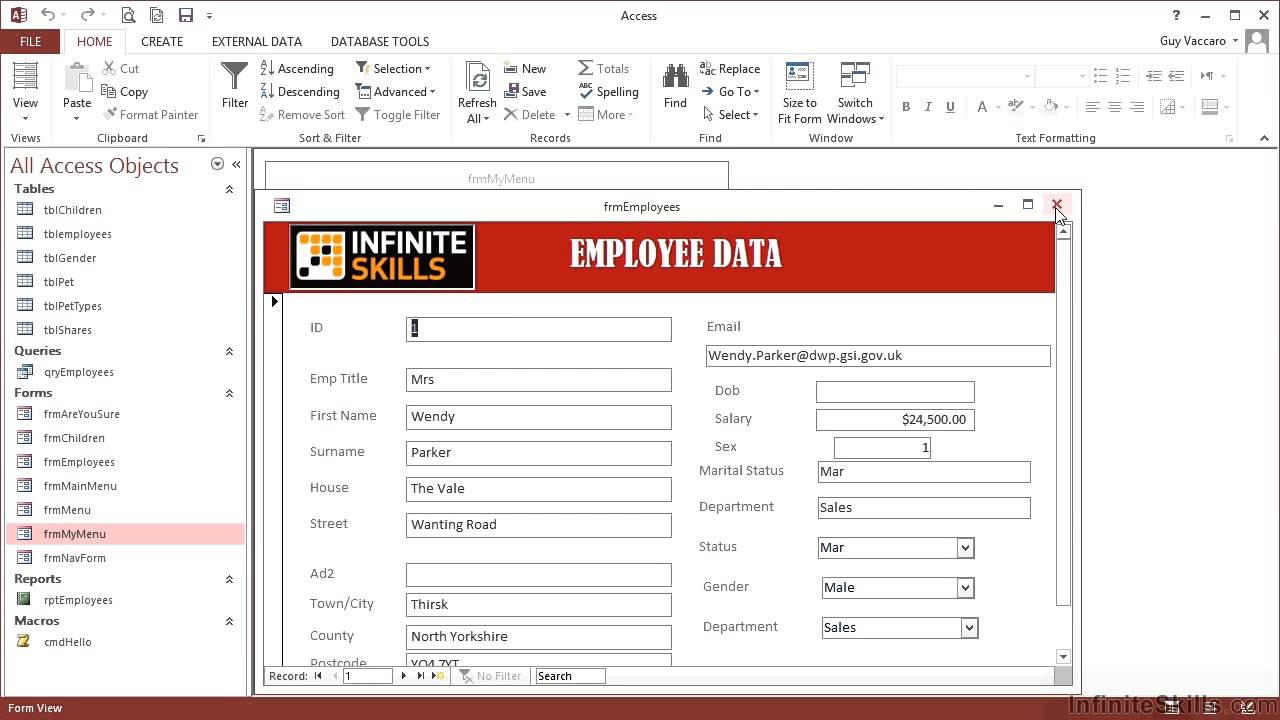Open Print Preview from the Quick Access toolbar
1280x720 pixels.
[128, 15]
